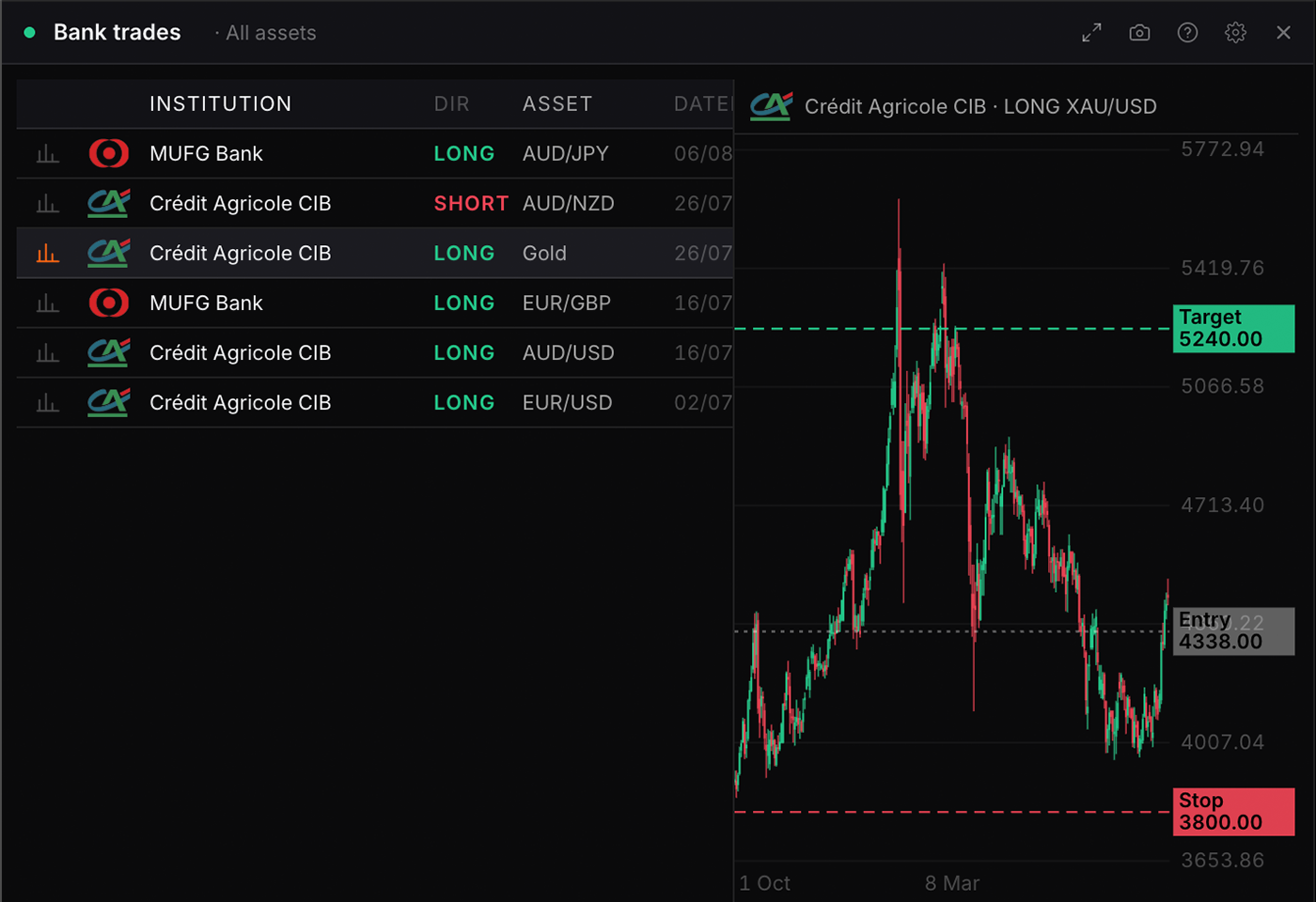Click the Entry 4338.00 price label
Viewport: 1316px width, 902px height.
point(1233,630)
